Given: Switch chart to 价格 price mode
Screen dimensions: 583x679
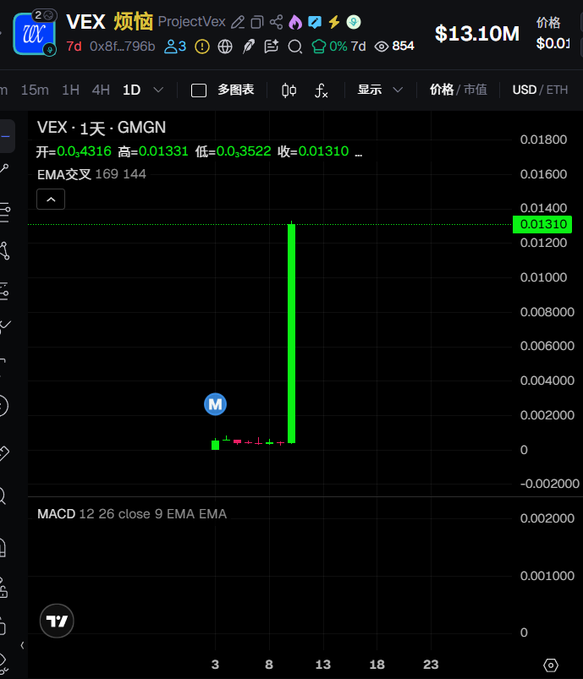Looking at the screenshot, I should [441, 90].
